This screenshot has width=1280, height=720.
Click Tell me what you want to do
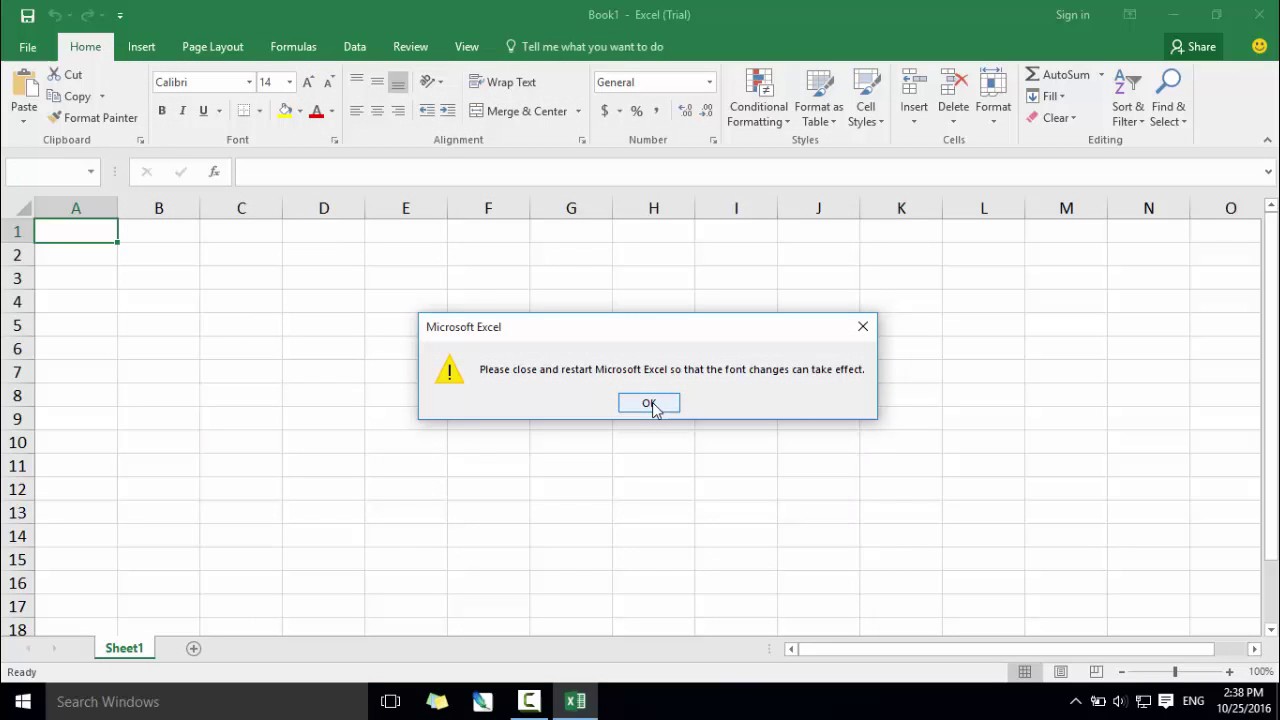point(584,47)
